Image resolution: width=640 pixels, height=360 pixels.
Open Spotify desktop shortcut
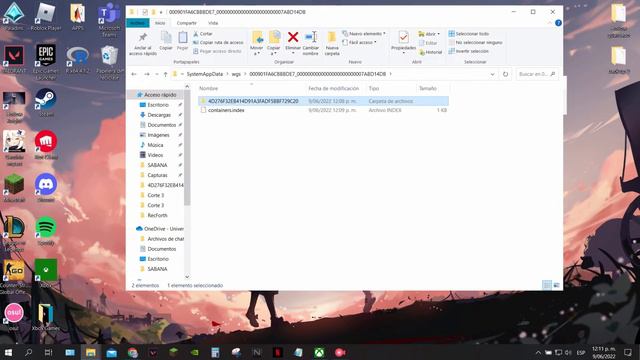tap(45, 231)
